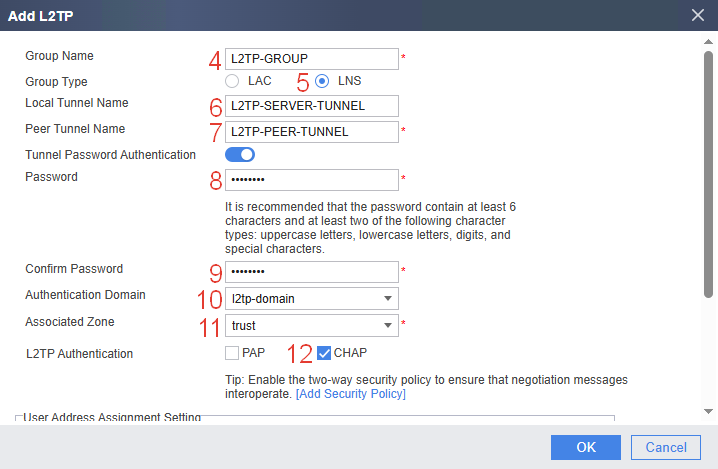The width and height of the screenshot is (718, 469).
Task: Toggle Tunnel Password Authentication switch
Action: click(x=240, y=155)
